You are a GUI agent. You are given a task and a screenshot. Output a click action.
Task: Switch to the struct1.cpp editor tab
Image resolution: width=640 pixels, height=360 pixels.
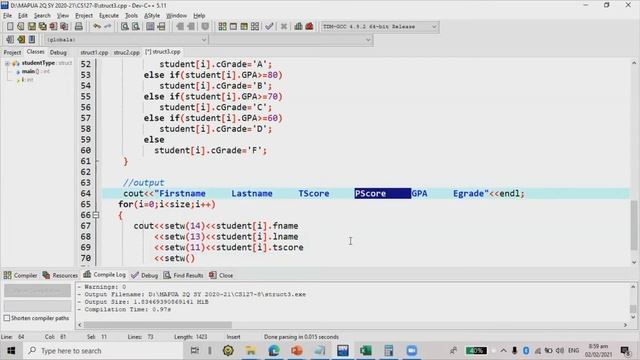94,52
